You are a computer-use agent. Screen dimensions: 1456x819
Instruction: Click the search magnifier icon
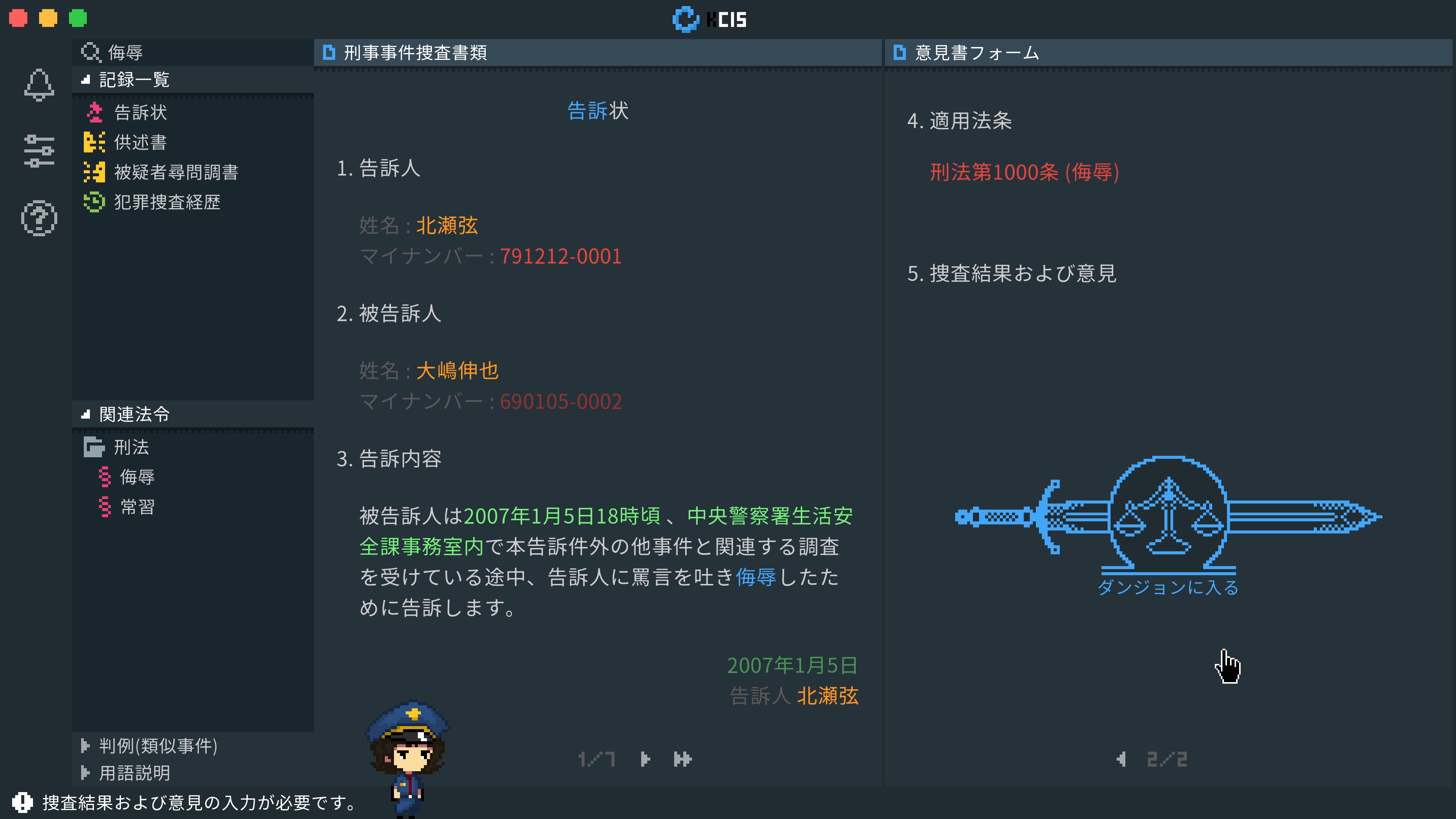tap(91, 52)
